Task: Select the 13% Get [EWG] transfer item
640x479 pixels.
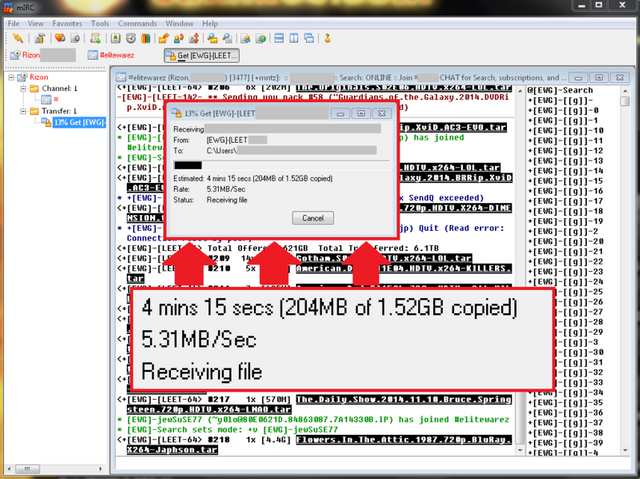Action: click(x=79, y=122)
